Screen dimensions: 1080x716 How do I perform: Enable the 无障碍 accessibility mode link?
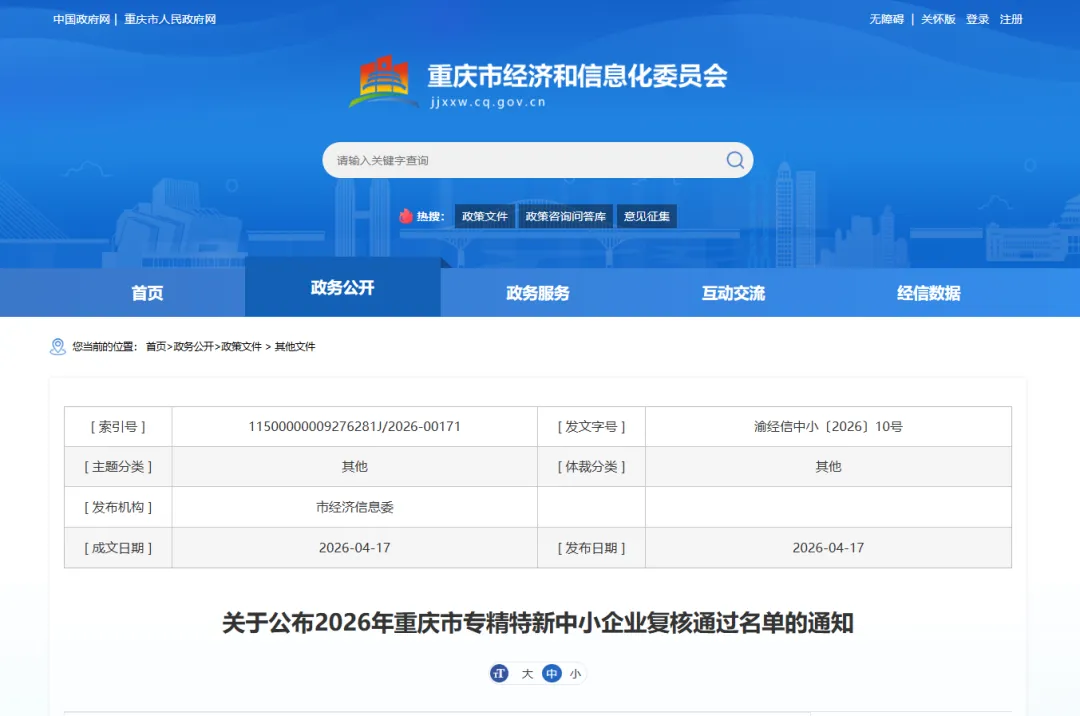[x=886, y=19]
